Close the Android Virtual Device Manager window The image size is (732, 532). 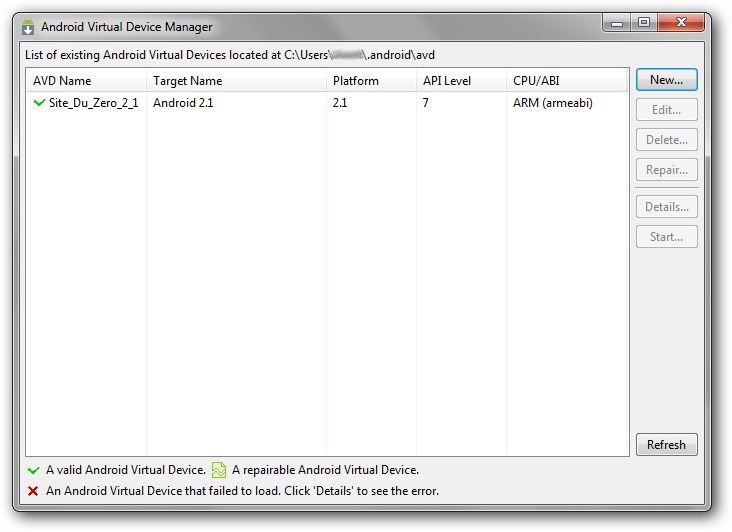click(x=681, y=22)
